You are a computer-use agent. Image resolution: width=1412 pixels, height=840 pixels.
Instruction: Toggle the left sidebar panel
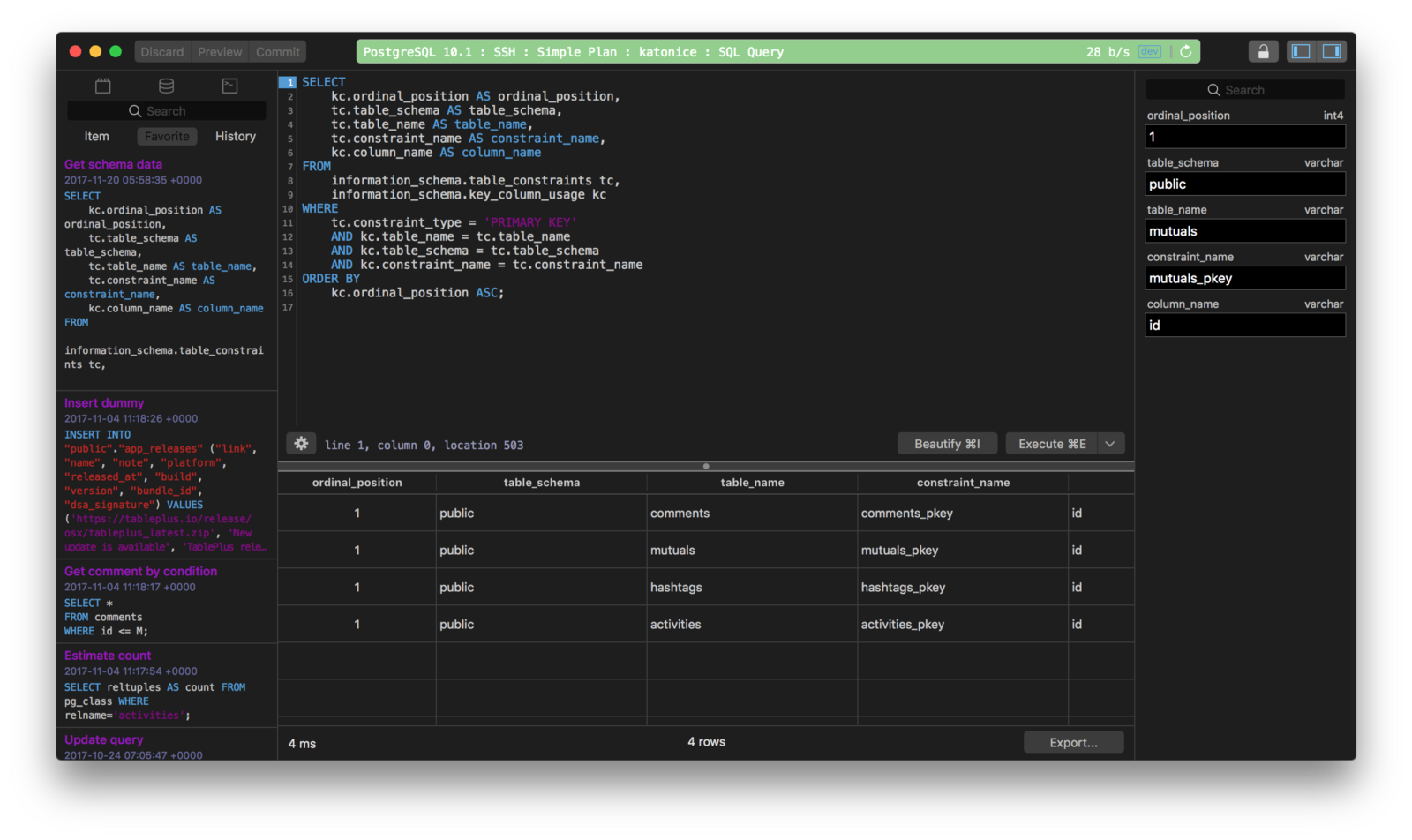[x=1301, y=51]
